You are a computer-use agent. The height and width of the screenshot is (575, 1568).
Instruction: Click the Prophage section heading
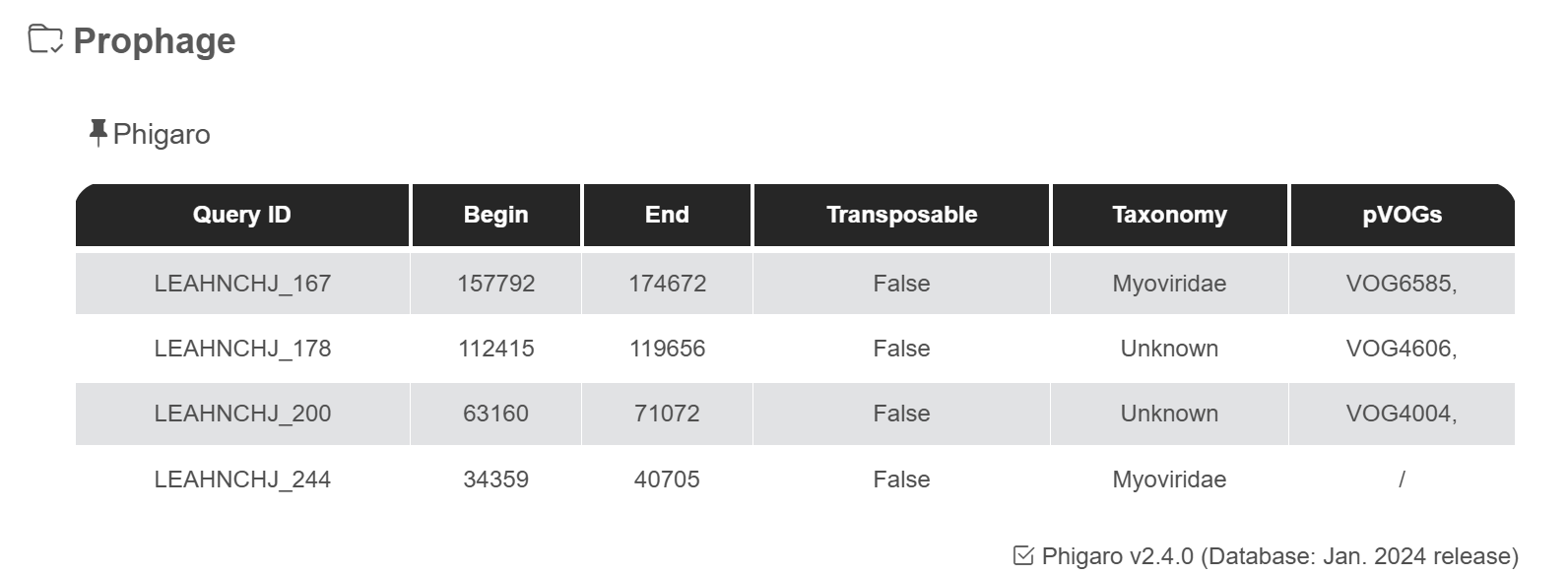[155, 41]
